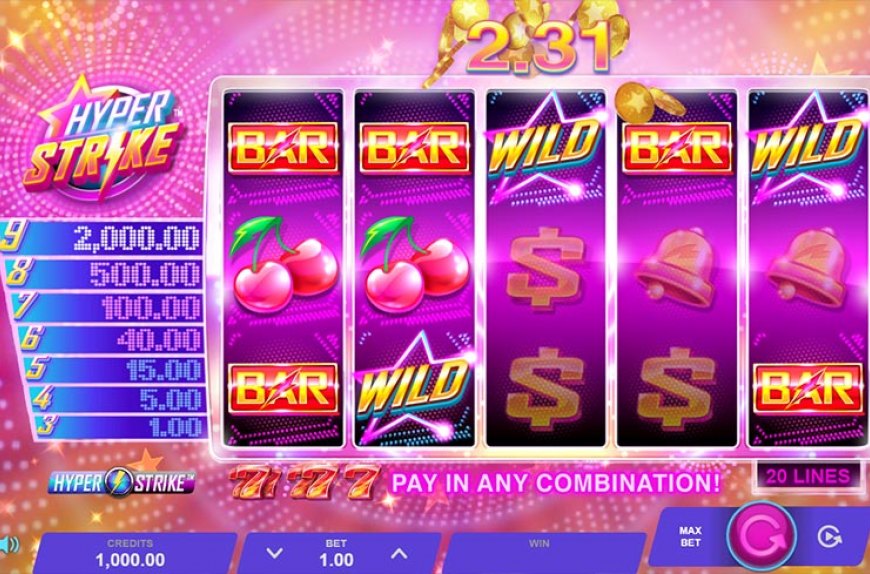Increase the bet with the up chevron

(398, 553)
